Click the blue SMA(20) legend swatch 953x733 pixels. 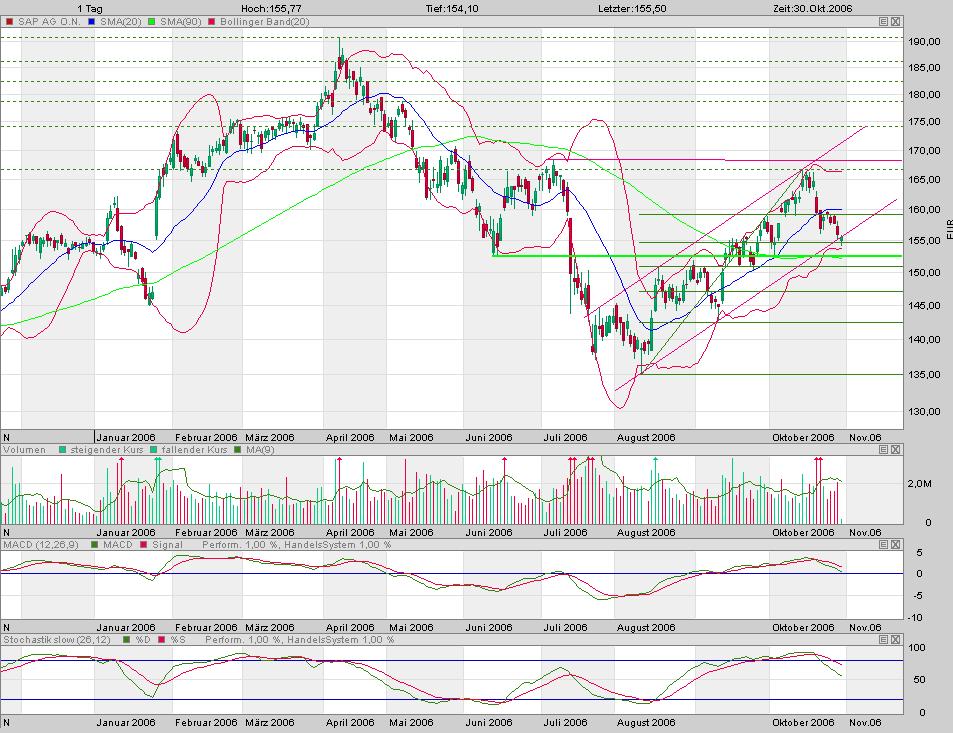click(92, 21)
